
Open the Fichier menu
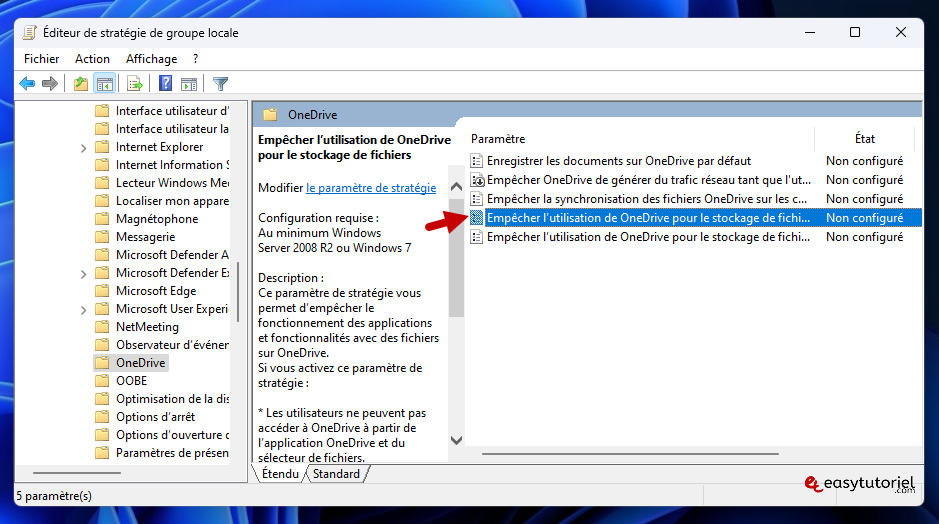(41, 59)
